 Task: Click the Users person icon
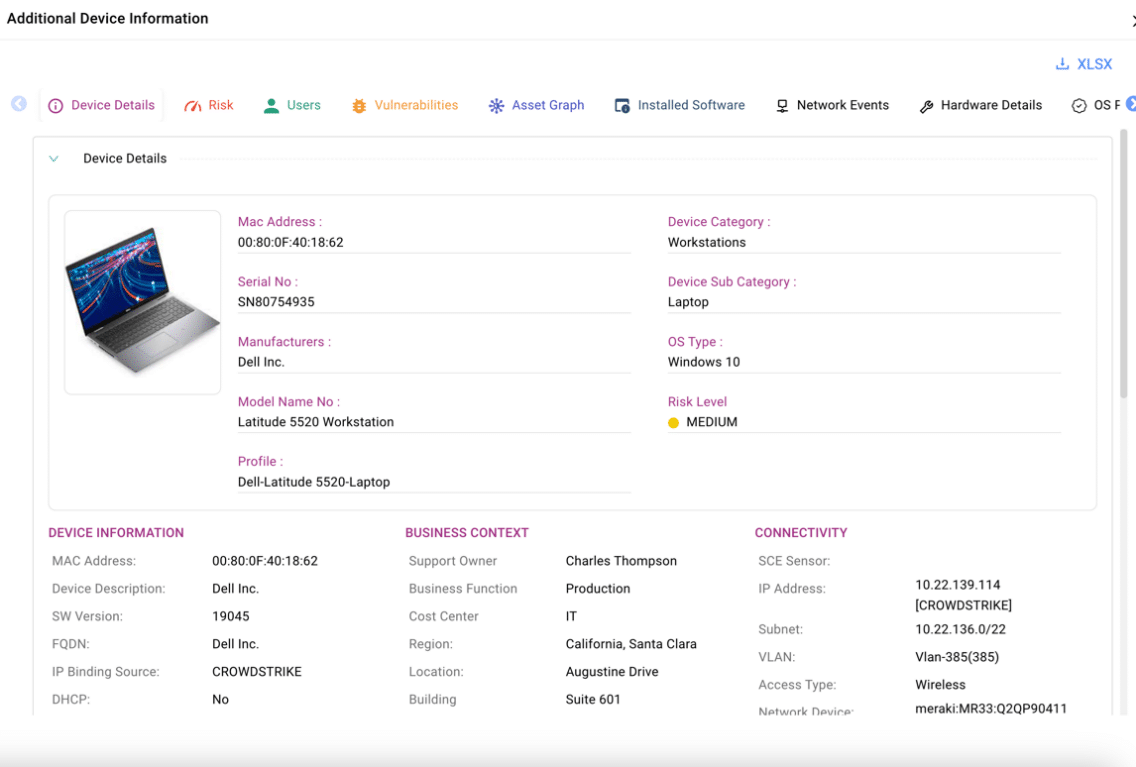(271, 106)
